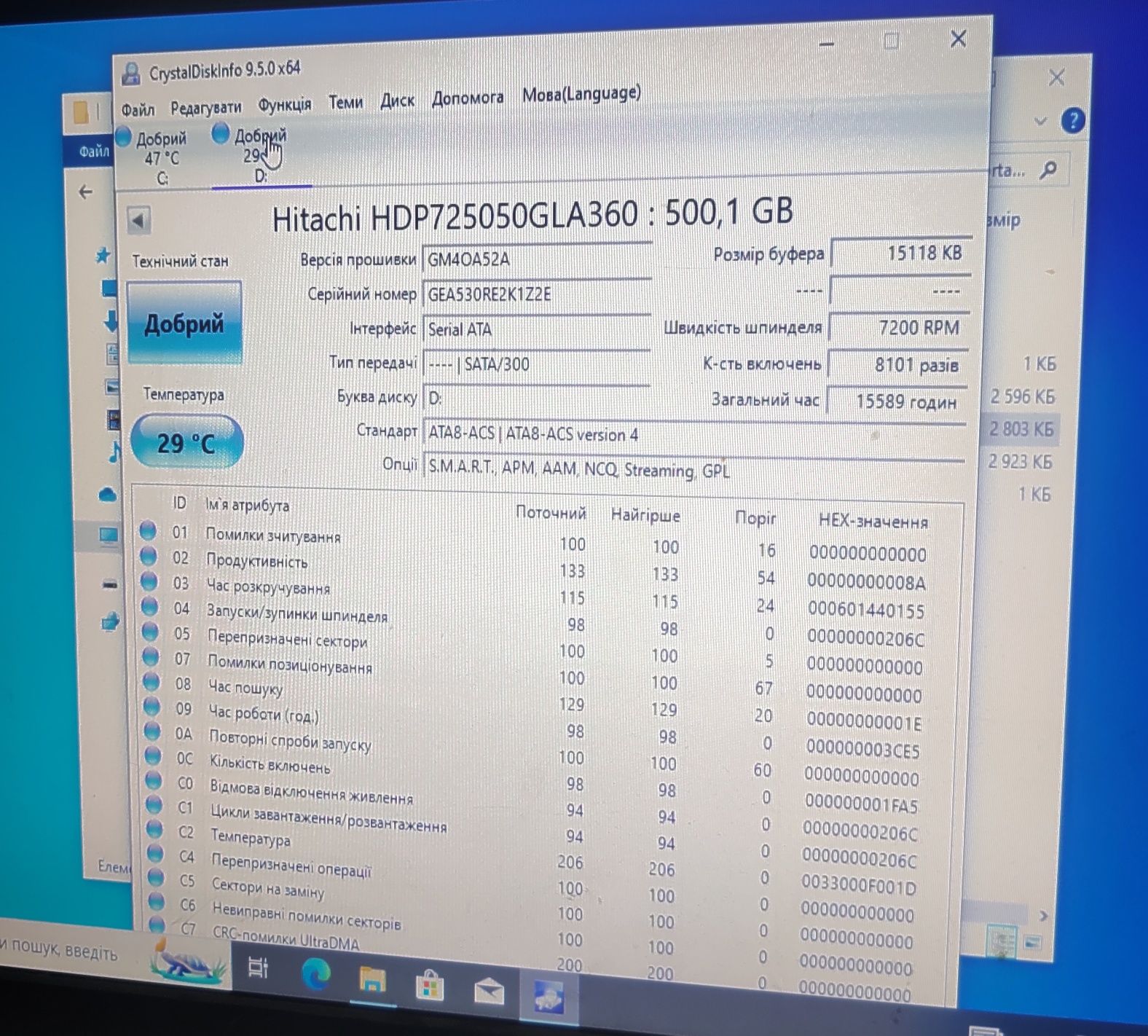Screen dimensions: 1148x1036
Task: Click status dot for Перепризначені сектори
Action: [150, 631]
